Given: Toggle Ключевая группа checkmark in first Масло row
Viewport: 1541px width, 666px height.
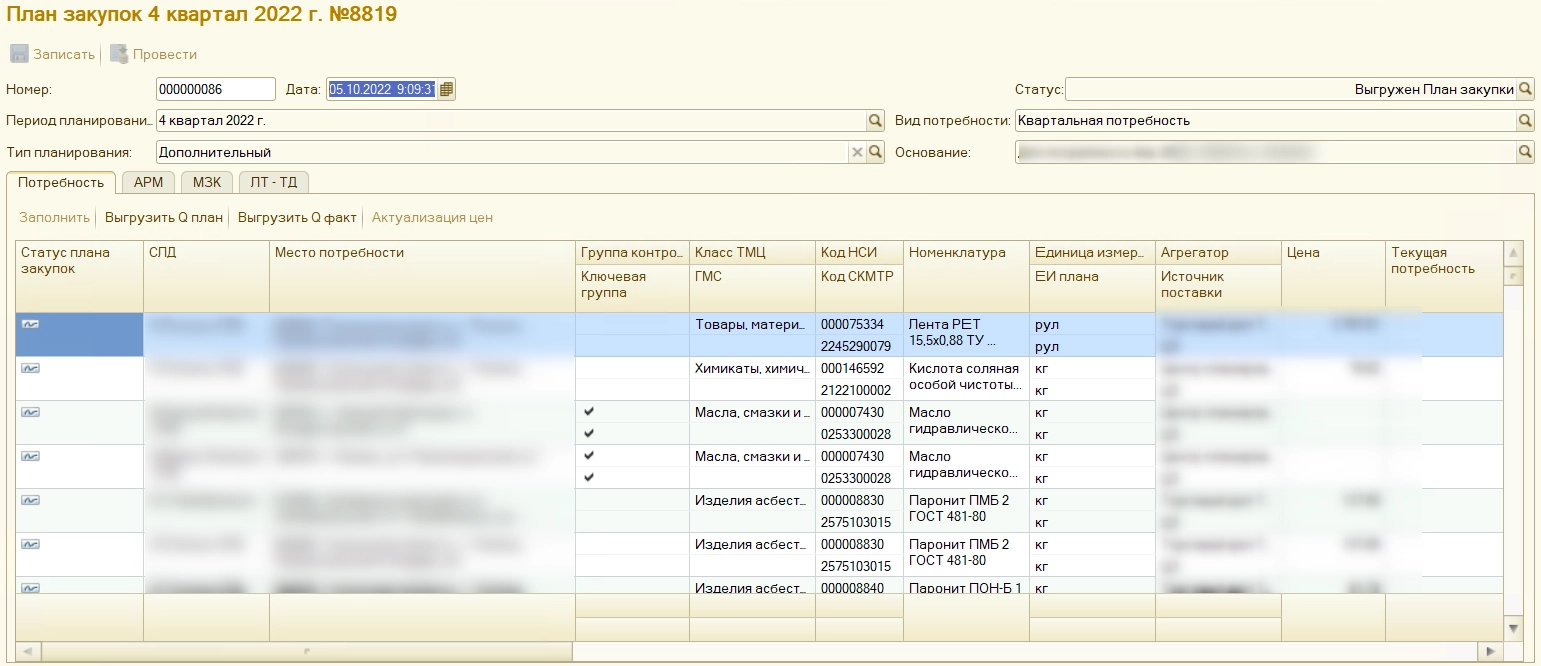Looking at the screenshot, I should click(x=589, y=433).
